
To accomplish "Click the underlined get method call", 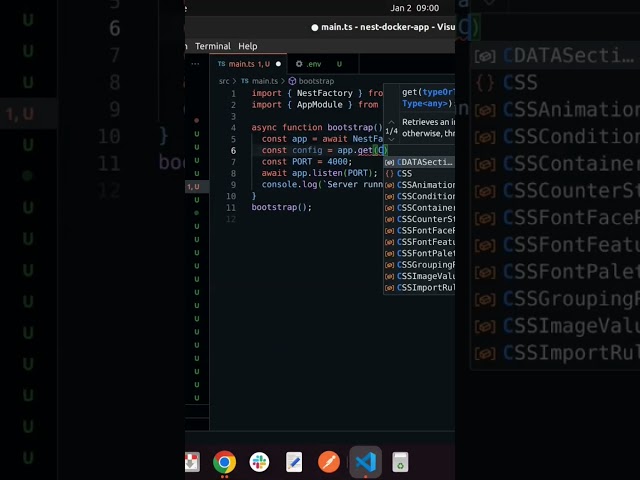I will [365, 151].
